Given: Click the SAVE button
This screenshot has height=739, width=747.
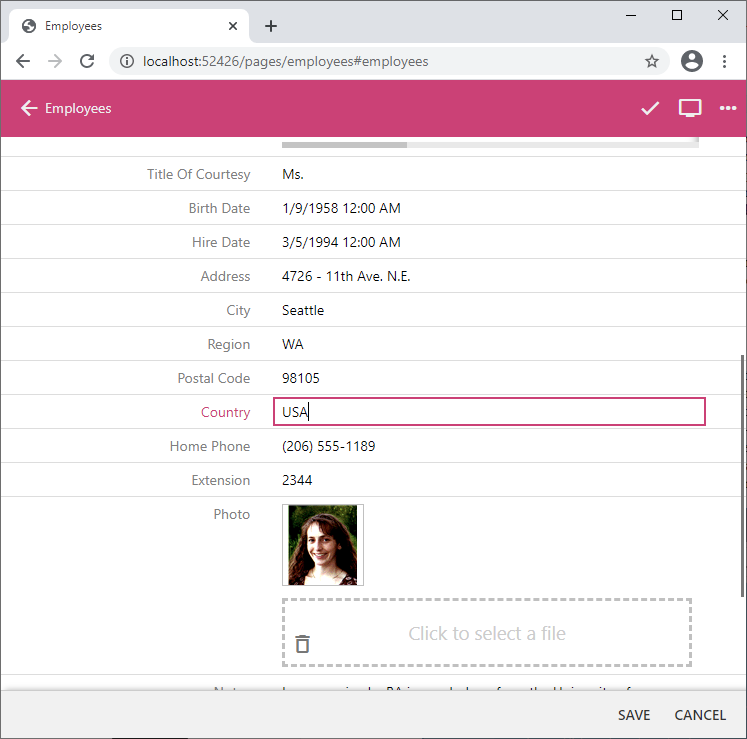Looking at the screenshot, I should (x=634, y=715).
